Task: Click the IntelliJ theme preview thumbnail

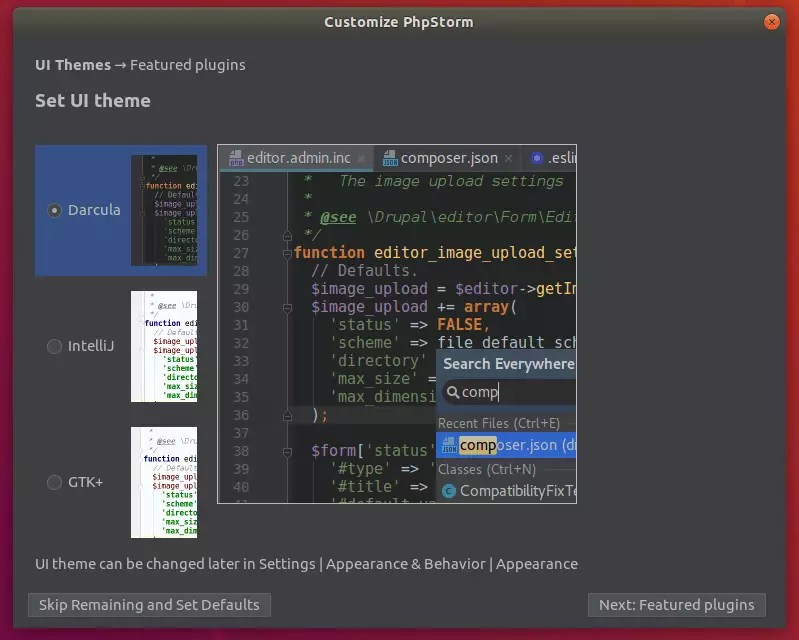Action: click(164, 346)
